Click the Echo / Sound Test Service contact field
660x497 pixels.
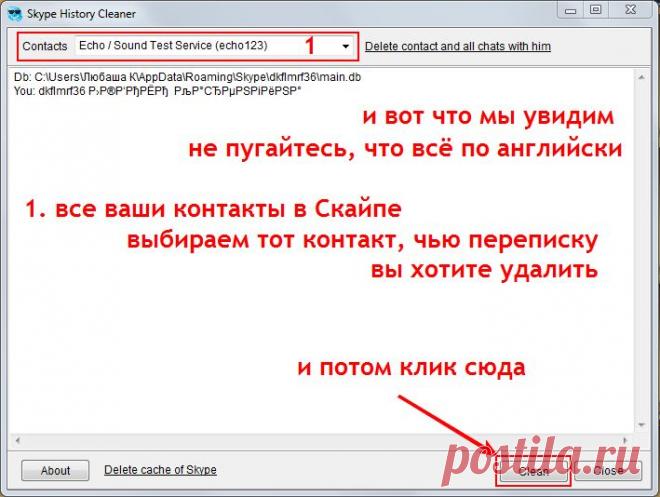pos(214,46)
